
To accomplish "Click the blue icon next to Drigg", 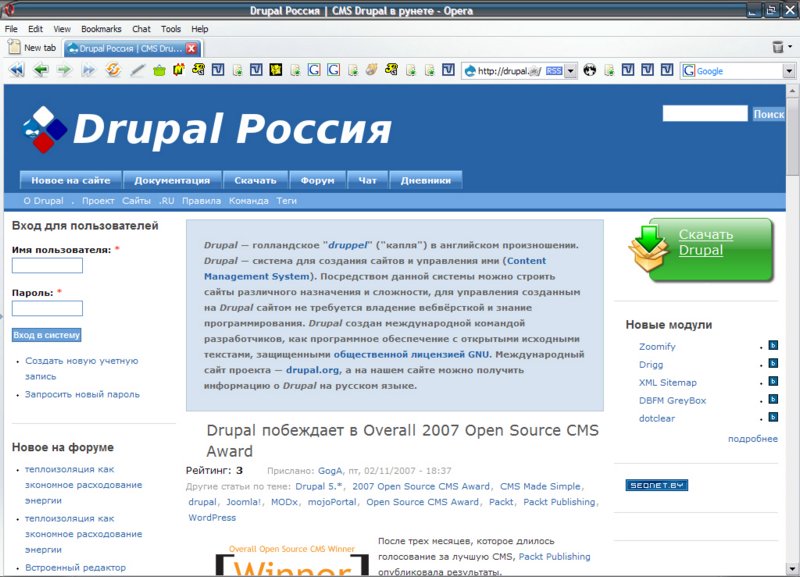I will pyautogui.click(x=773, y=363).
